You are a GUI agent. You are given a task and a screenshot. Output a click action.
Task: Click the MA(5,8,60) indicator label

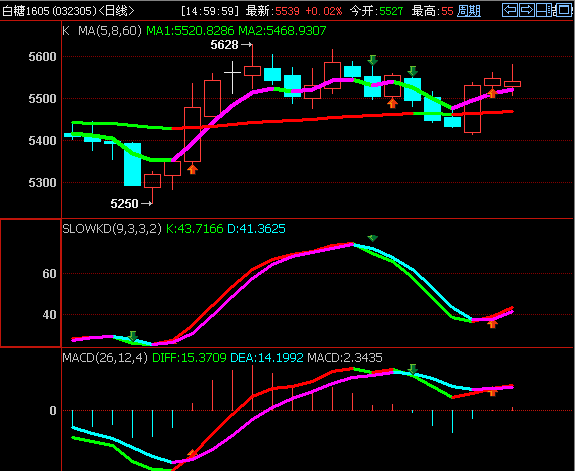point(110,30)
